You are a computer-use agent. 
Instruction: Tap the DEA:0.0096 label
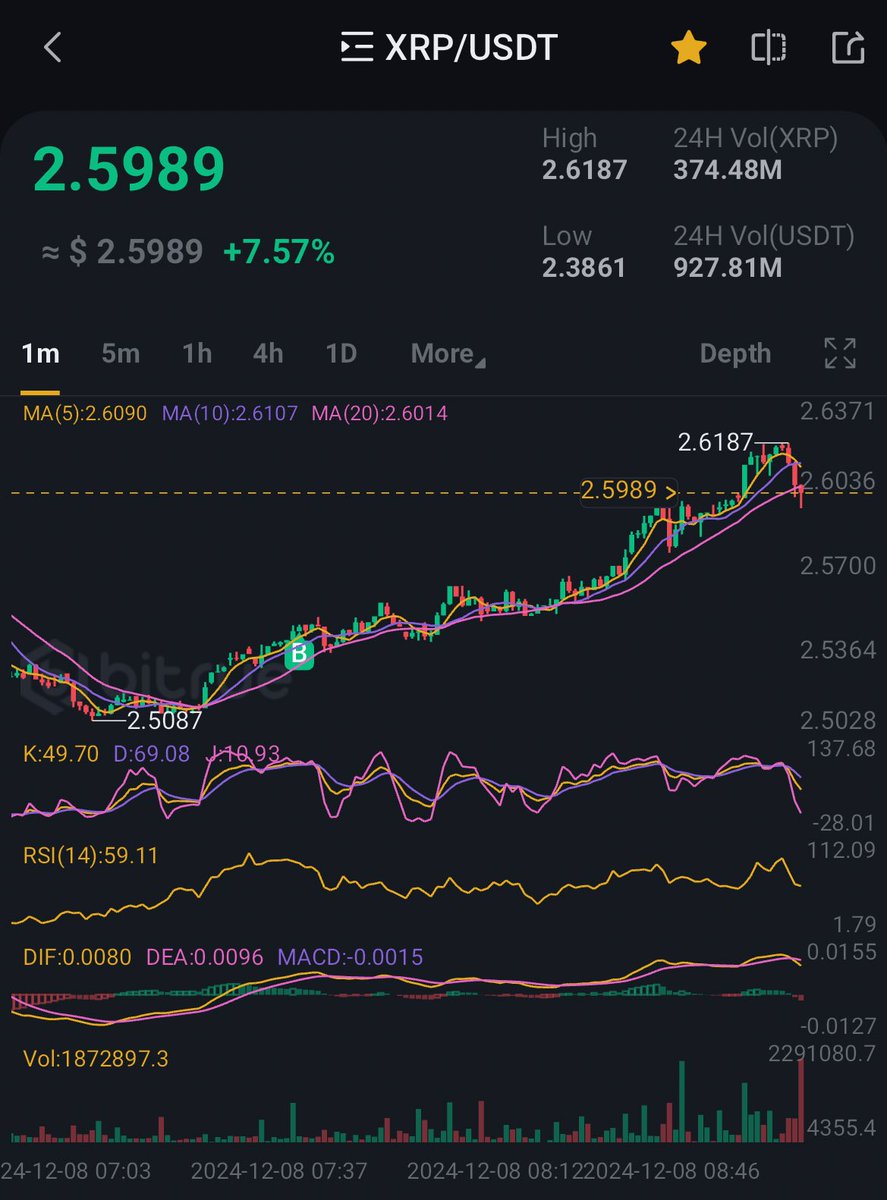(x=205, y=957)
